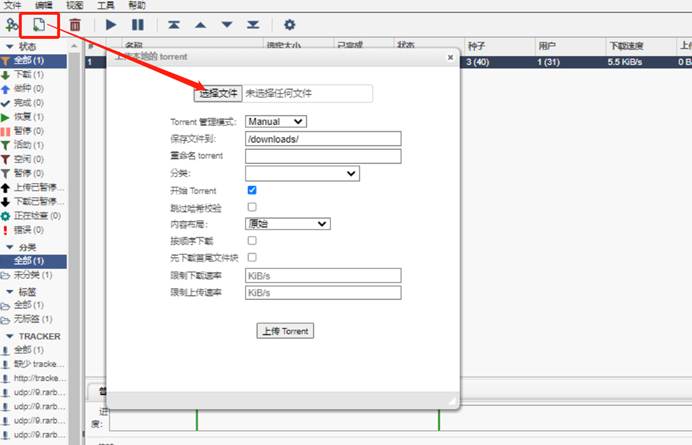692x445 pixels.
Task: Click the 选择文件 button
Action: (x=218, y=93)
